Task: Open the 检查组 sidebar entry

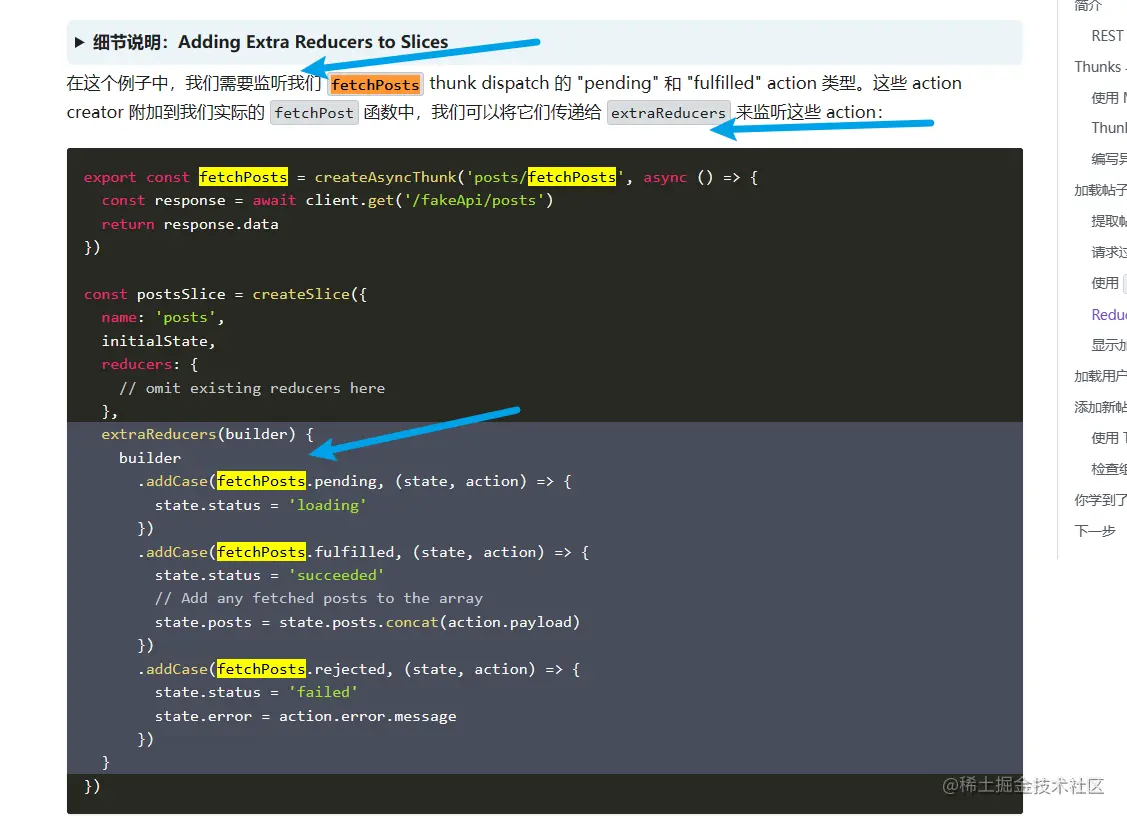Action: pos(1108,469)
